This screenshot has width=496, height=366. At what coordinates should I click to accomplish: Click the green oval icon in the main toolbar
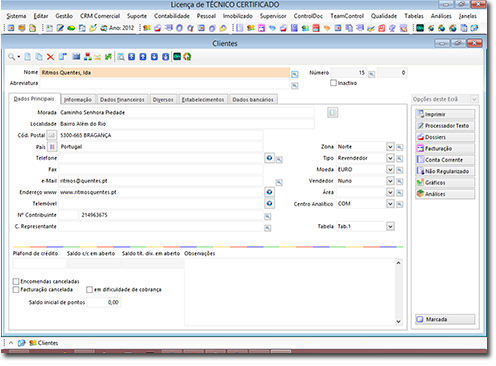(x=71, y=28)
